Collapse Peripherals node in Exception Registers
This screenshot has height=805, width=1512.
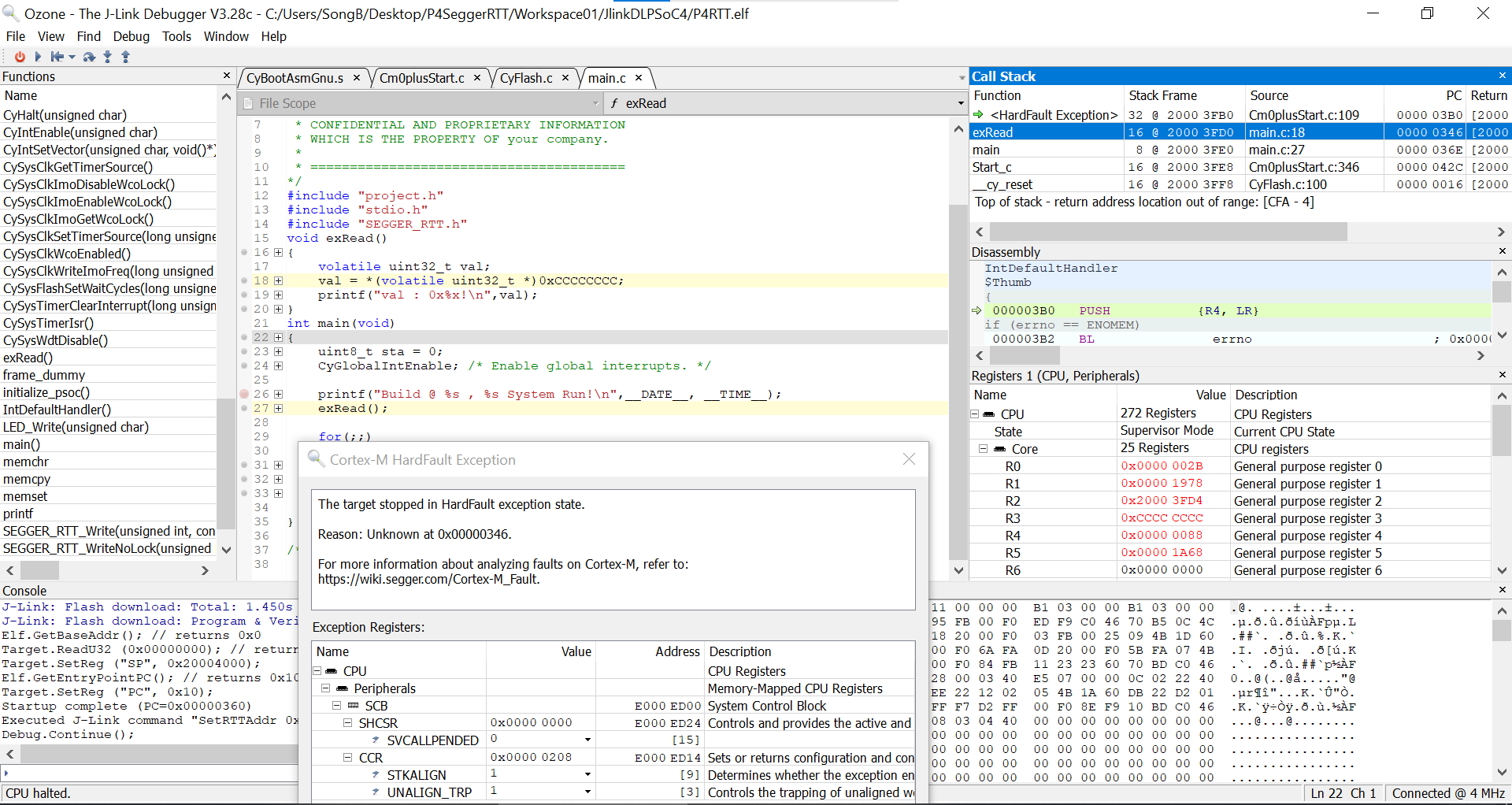pyautogui.click(x=325, y=688)
